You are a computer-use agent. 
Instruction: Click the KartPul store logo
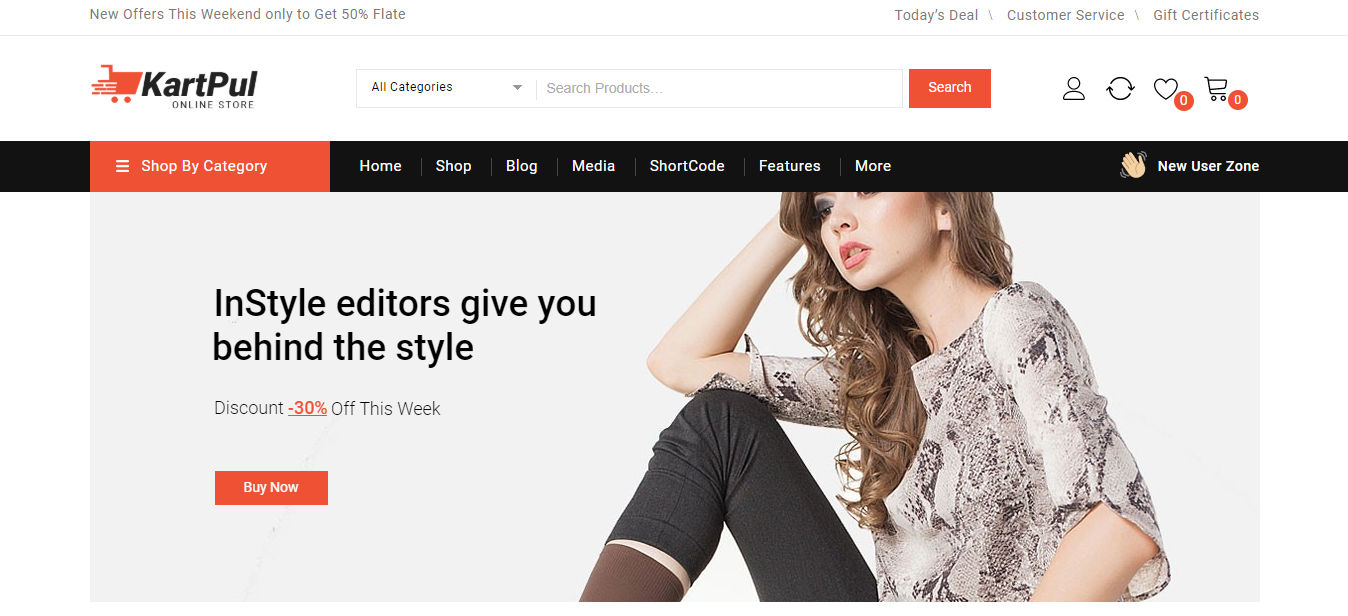(x=174, y=87)
